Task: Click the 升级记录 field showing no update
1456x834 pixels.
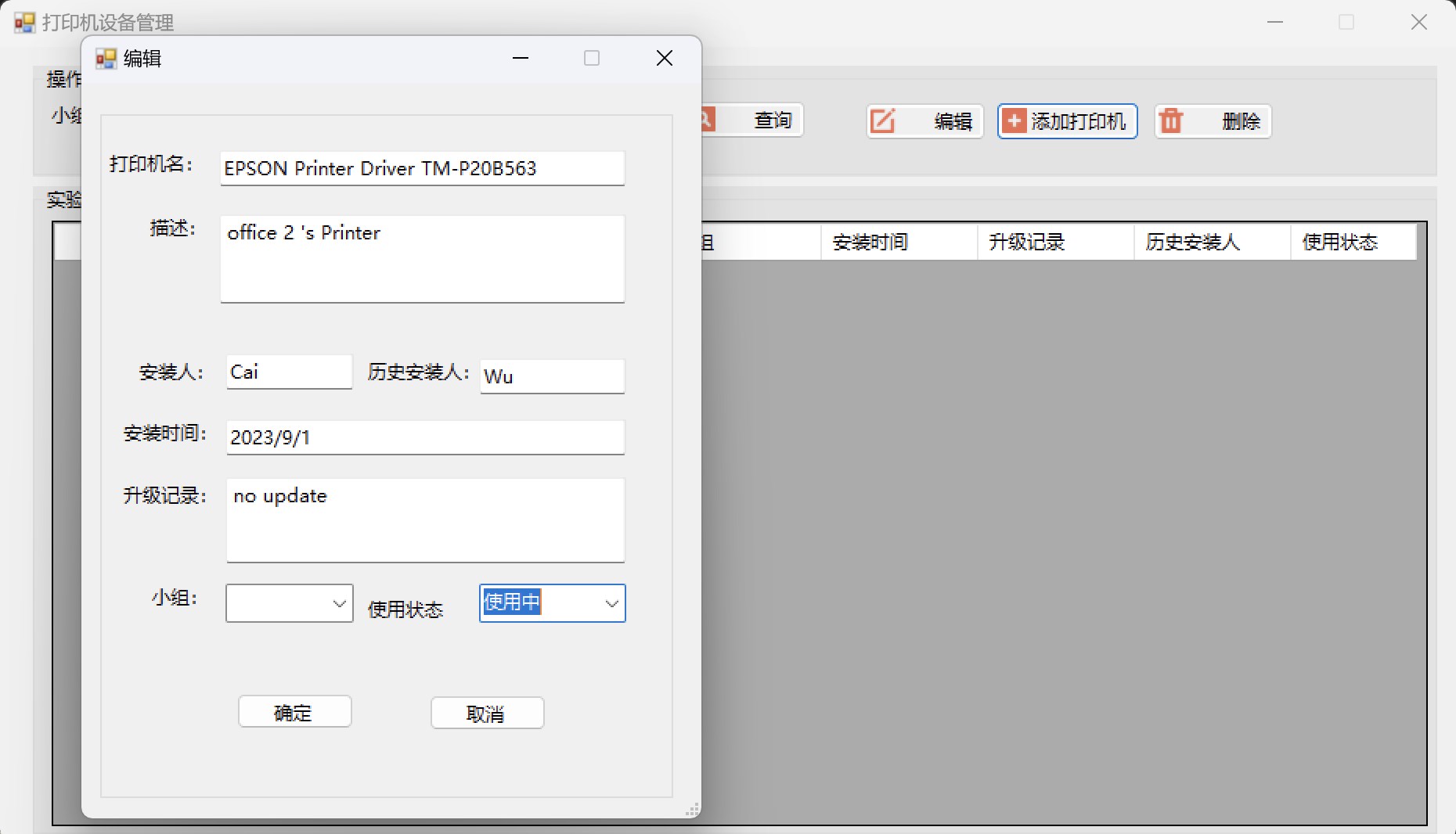Action: pos(425,520)
